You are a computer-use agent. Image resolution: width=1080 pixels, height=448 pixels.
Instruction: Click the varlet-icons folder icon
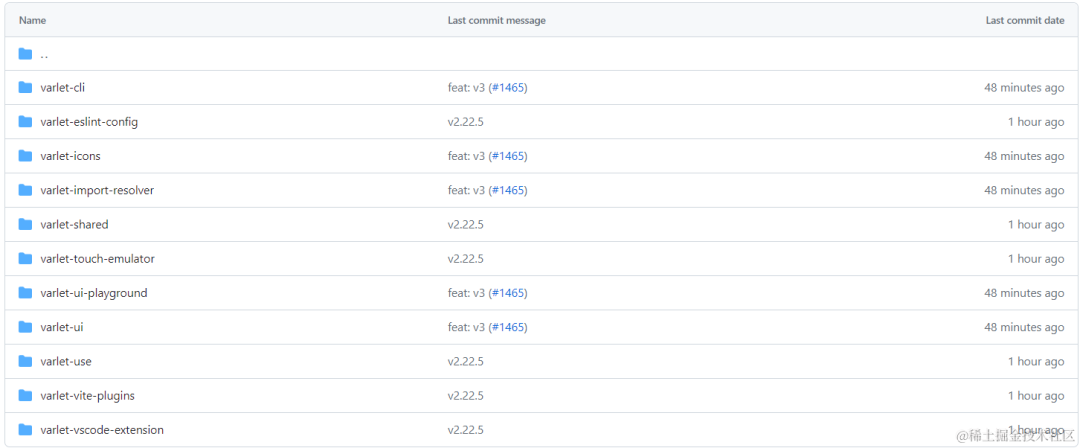coord(25,156)
